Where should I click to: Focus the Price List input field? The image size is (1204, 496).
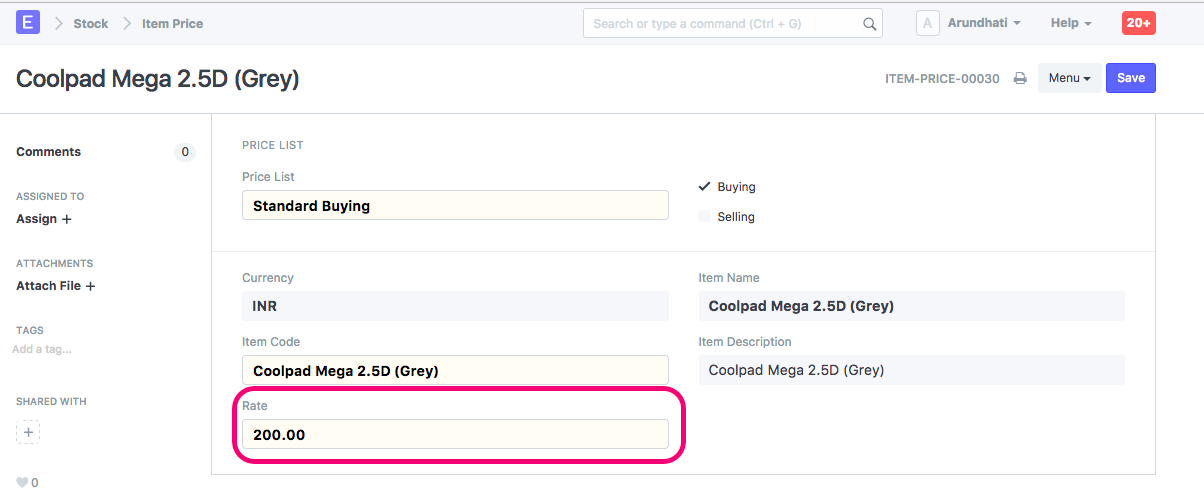point(455,206)
